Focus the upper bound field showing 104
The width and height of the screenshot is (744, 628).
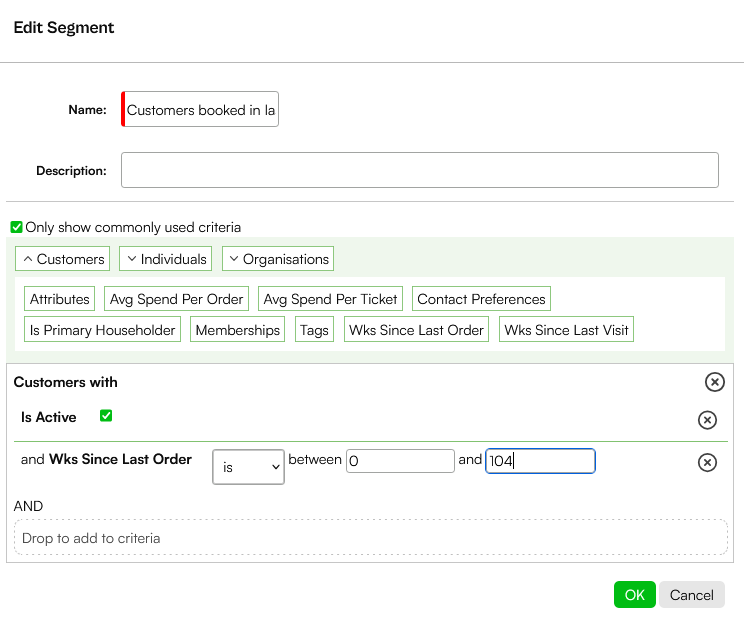tap(540, 461)
